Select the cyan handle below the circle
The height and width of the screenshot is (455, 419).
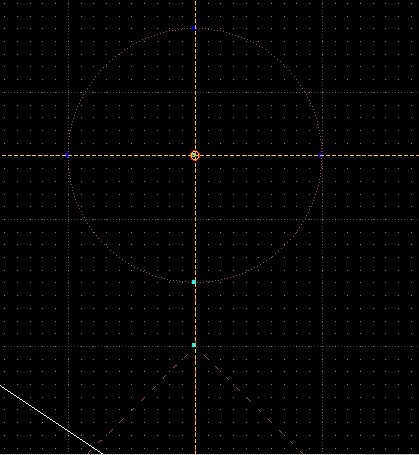pyautogui.click(x=194, y=345)
